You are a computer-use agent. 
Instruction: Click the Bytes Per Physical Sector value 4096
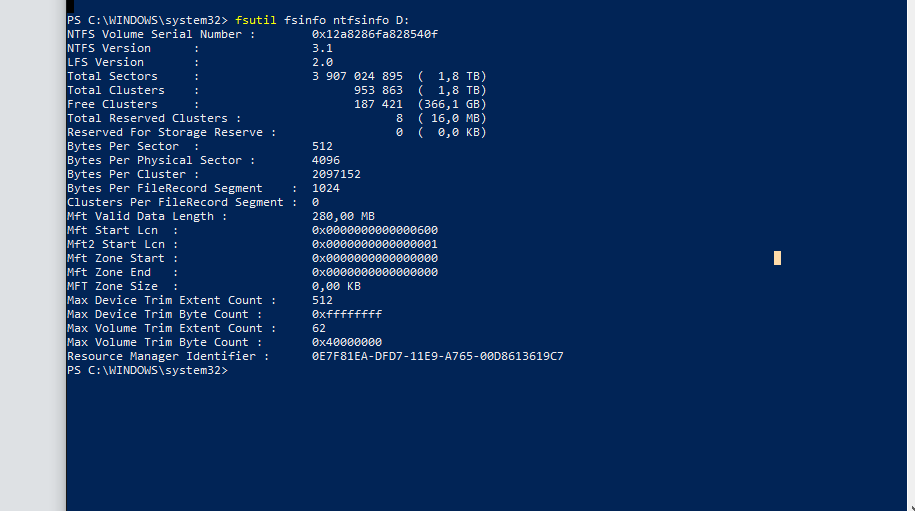(x=326, y=160)
